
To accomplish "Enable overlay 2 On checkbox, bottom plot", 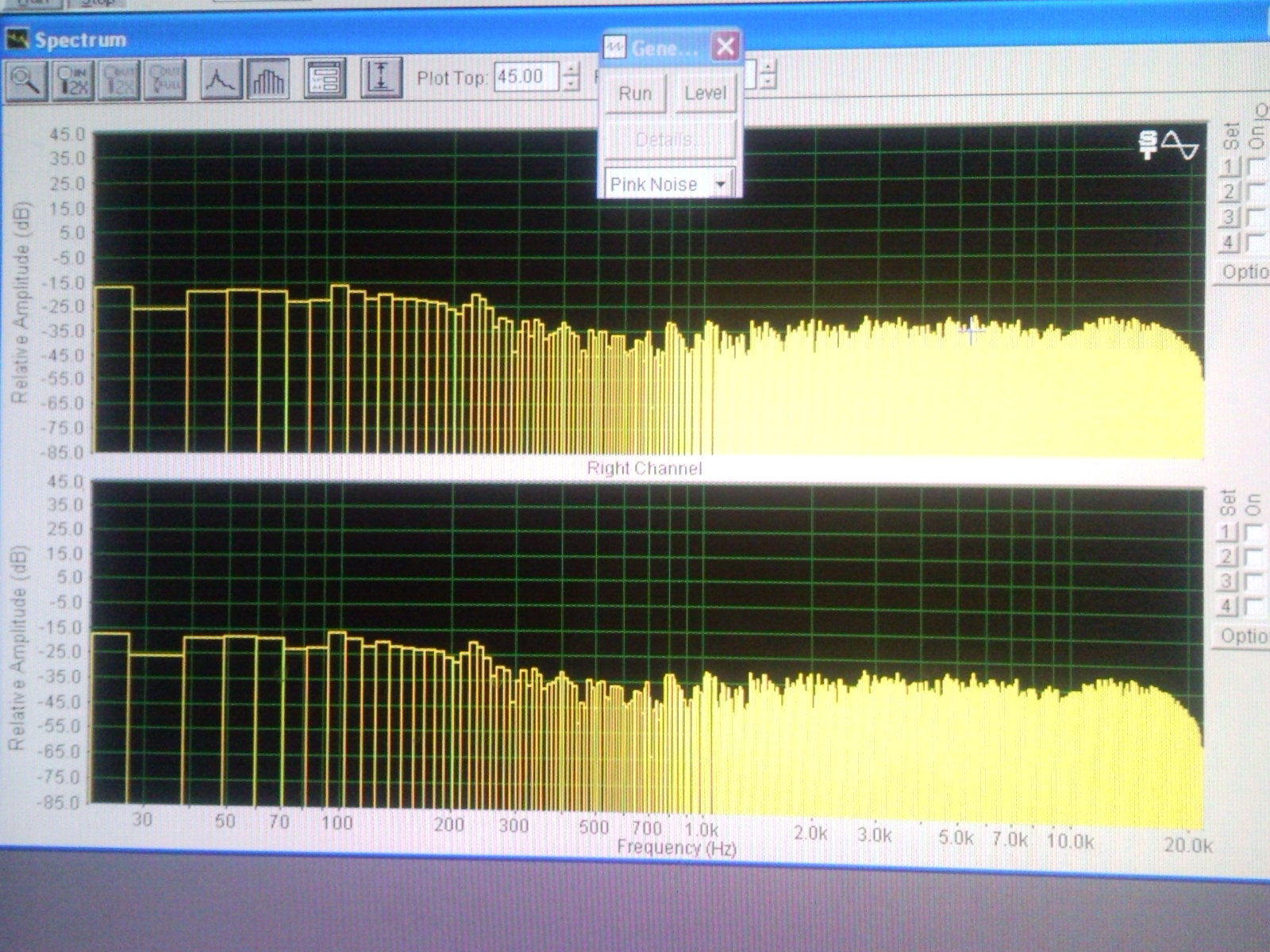I will pos(1253,556).
